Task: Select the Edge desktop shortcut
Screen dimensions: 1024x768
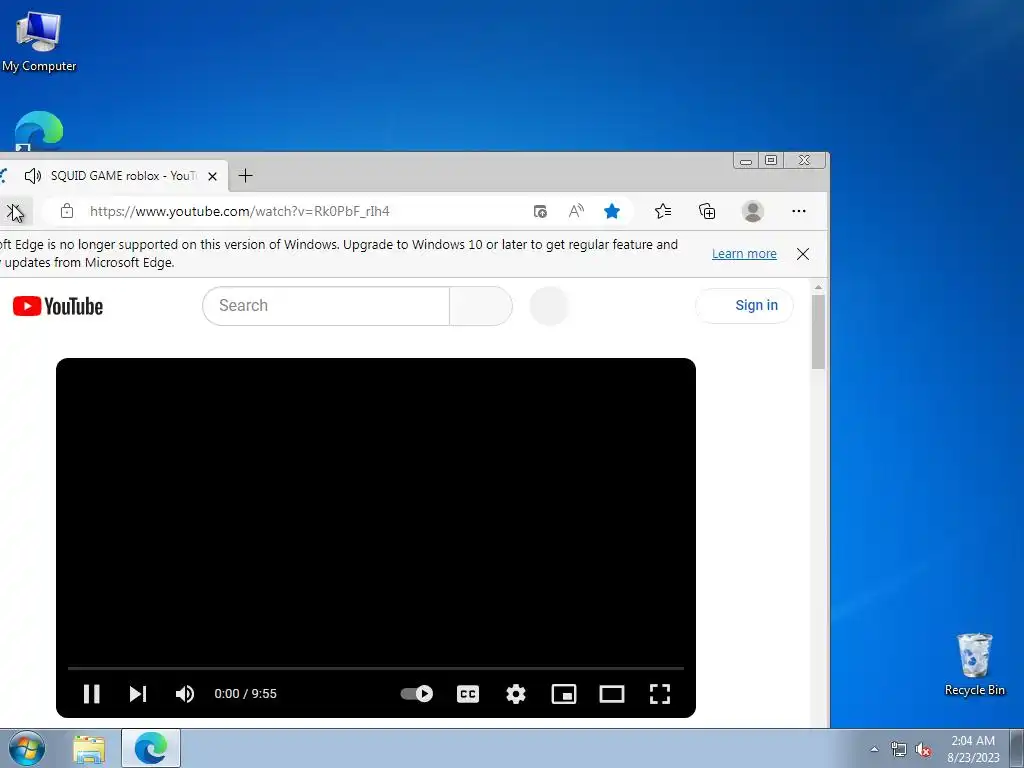Action: point(39,131)
